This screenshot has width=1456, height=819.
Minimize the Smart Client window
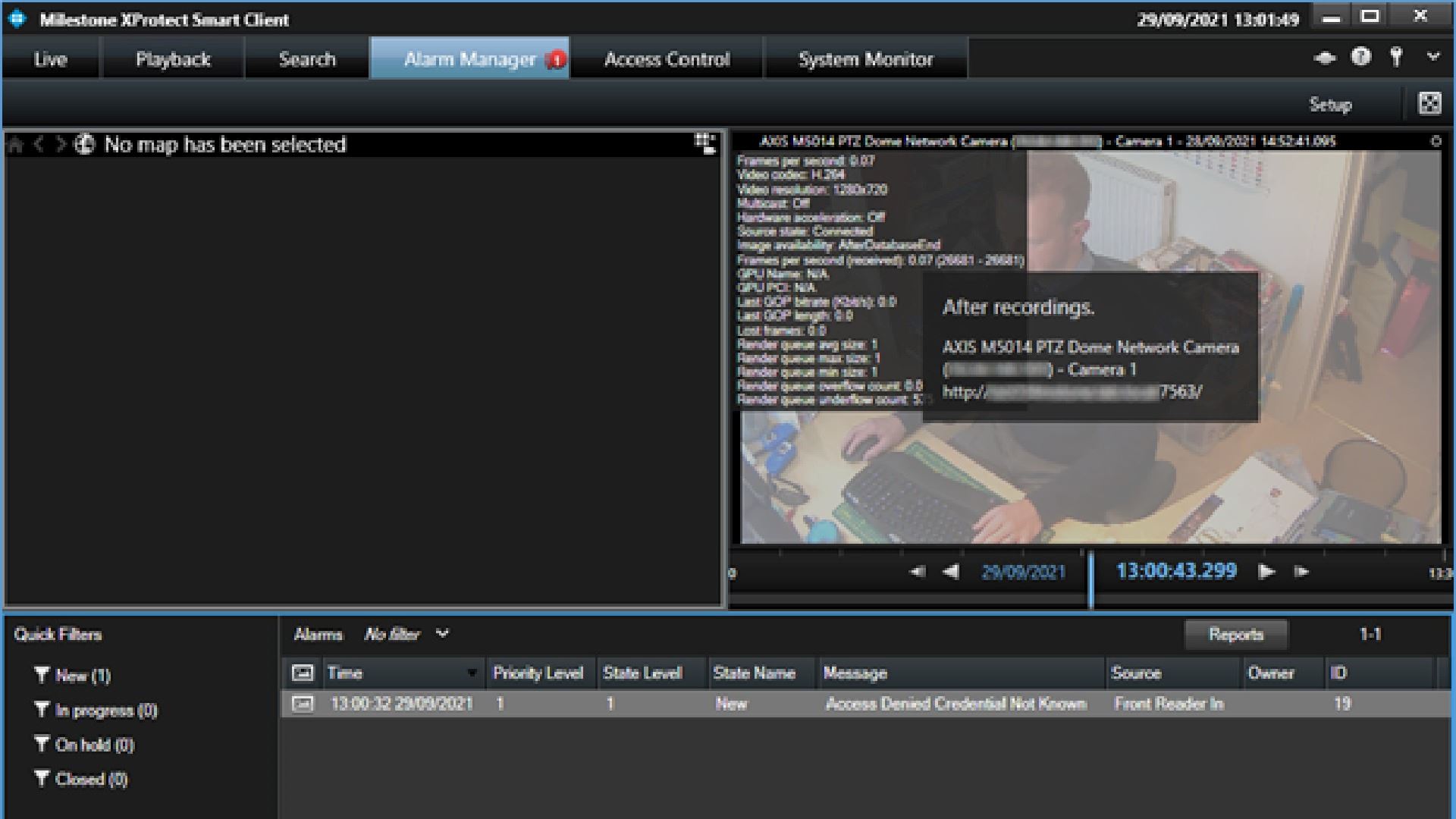pyautogui.click(x=1332, y=18)
